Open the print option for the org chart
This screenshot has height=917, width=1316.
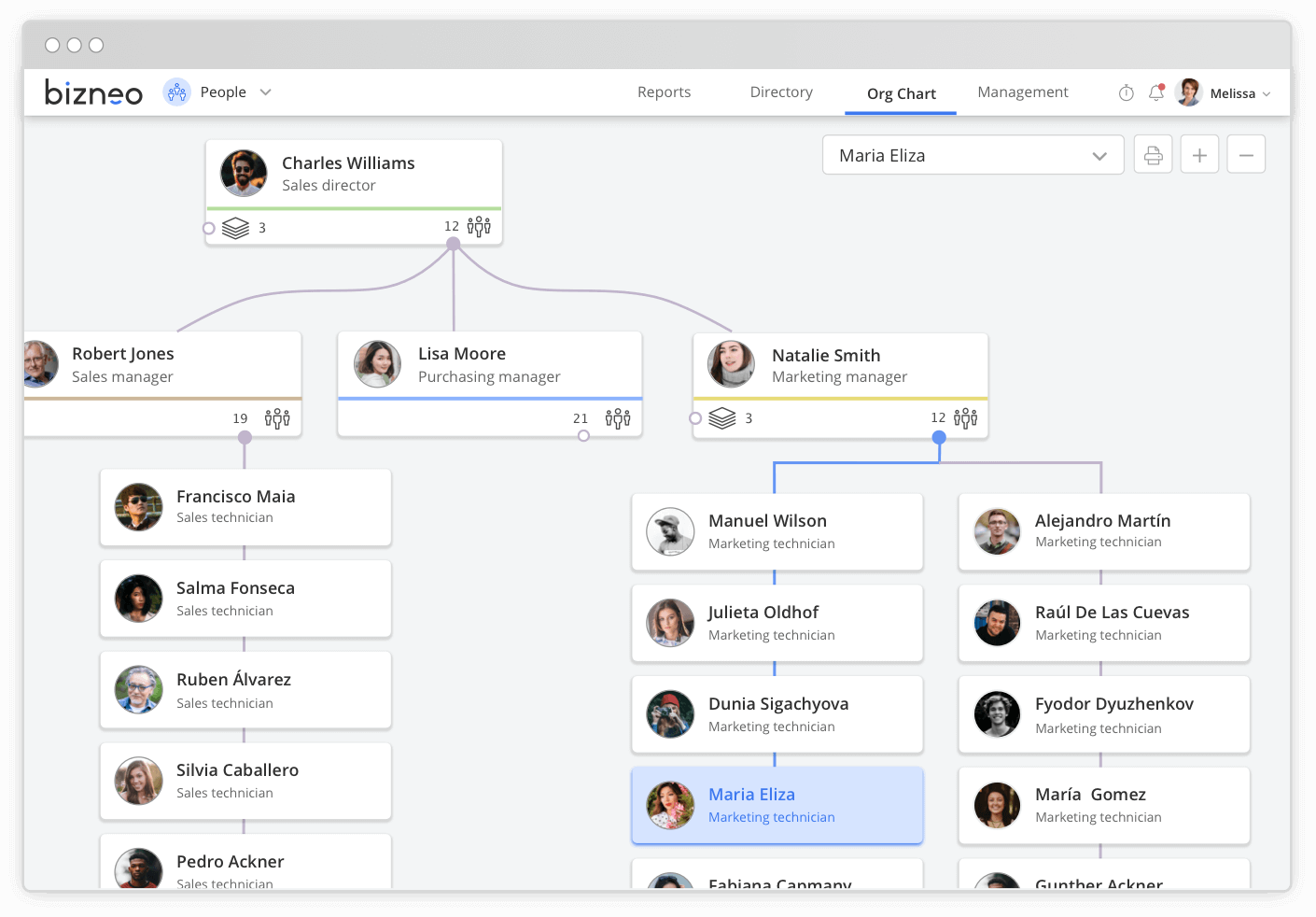(x=1153, y=154)
